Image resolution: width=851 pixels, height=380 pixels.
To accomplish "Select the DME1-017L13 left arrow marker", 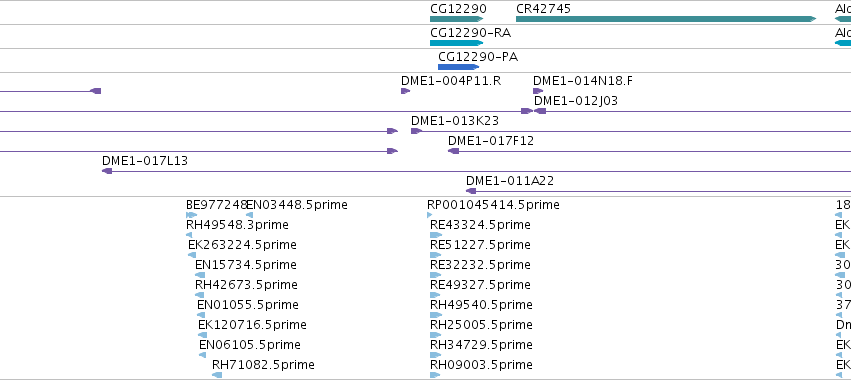I will [x=107, y=171].
